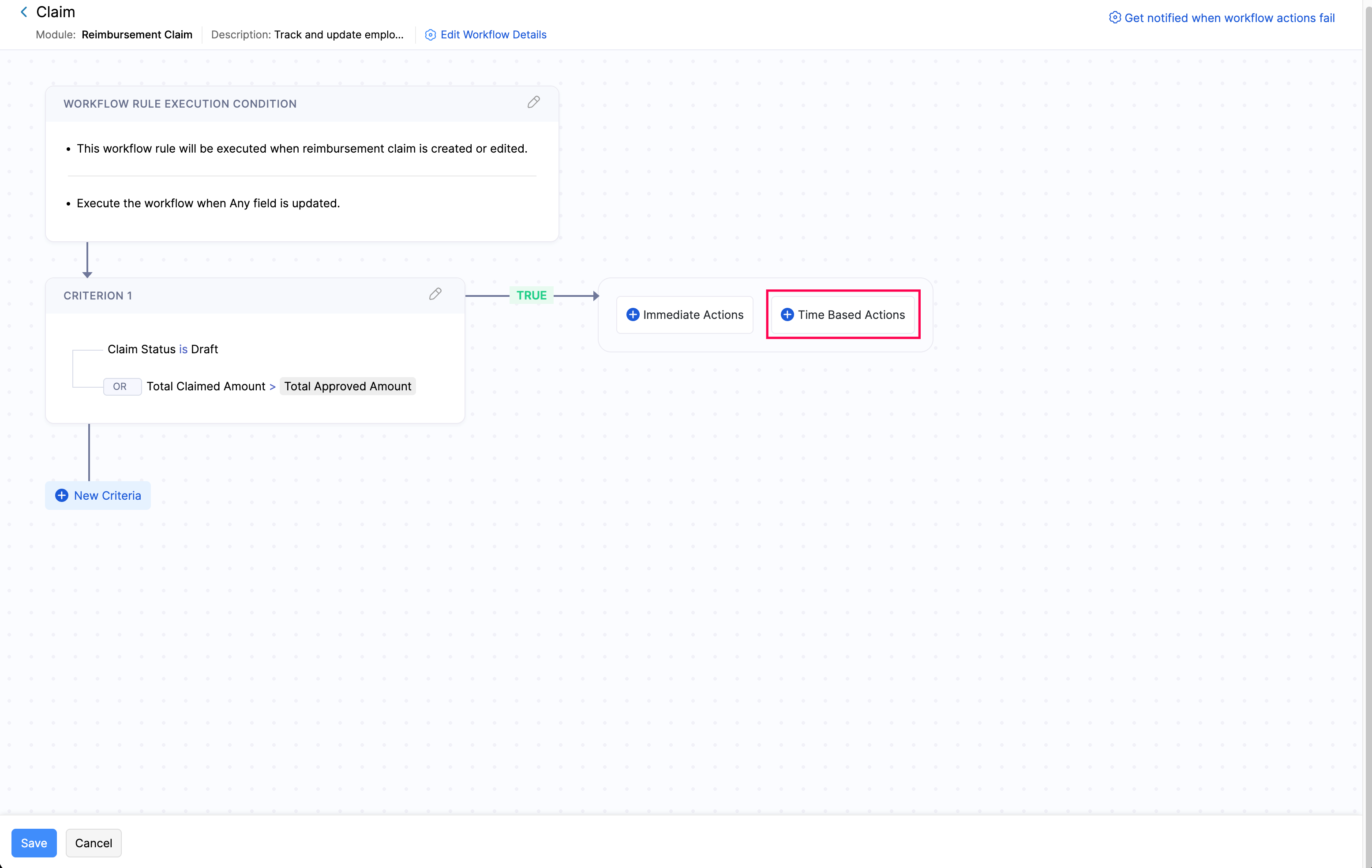
Task: Cancel the workflow changes
Action: tap(94, 843)
